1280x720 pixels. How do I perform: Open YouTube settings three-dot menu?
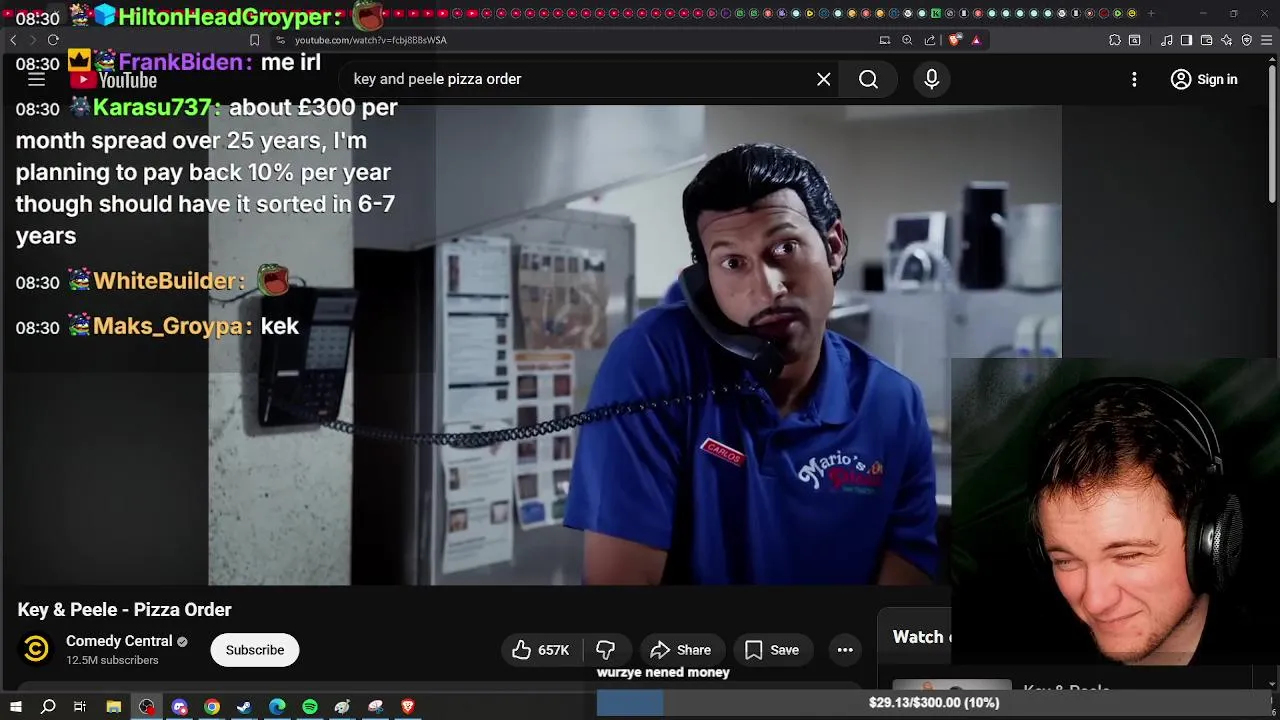1134,79
